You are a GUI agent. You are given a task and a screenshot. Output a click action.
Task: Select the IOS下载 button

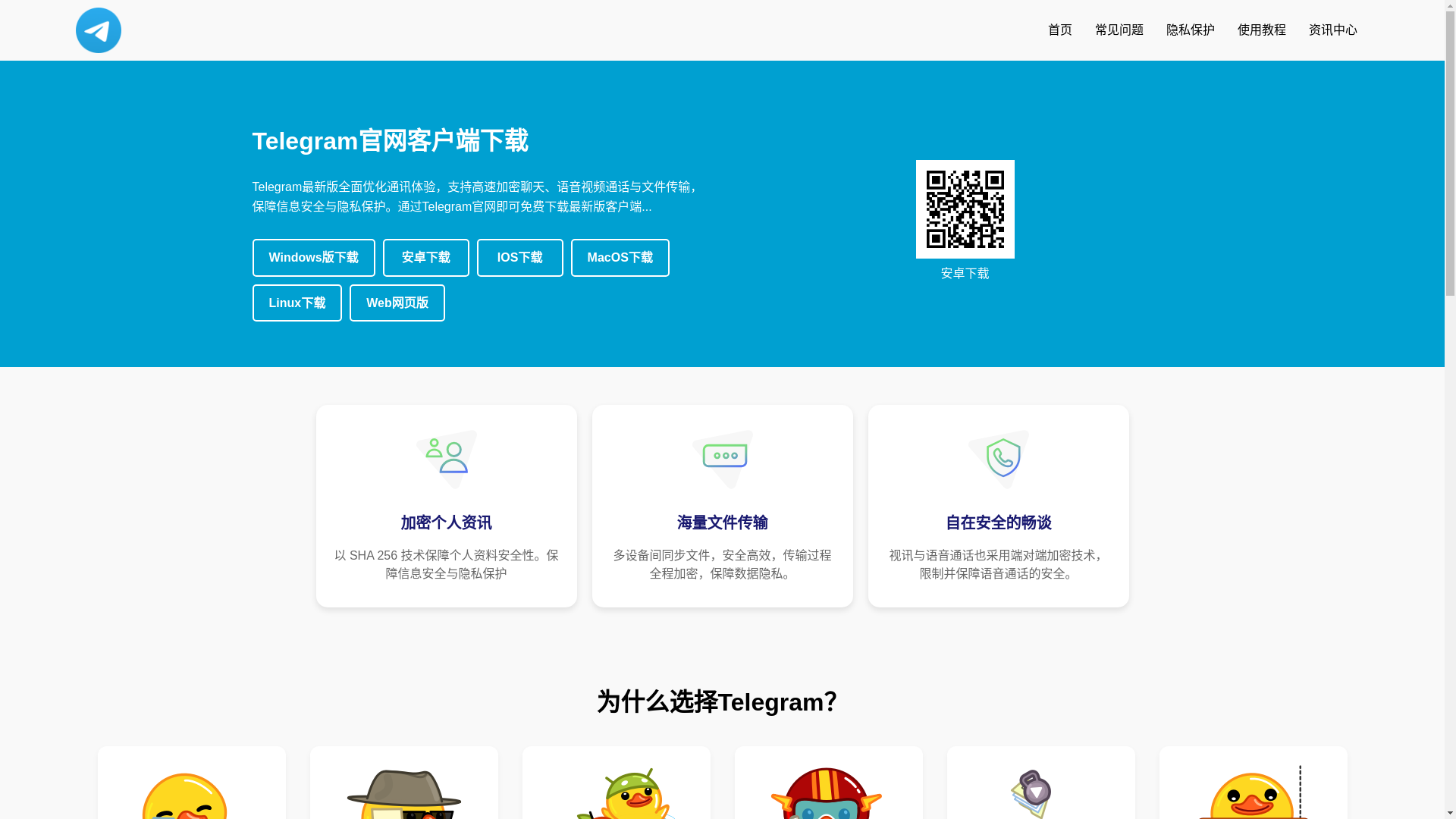click(519, 258)
